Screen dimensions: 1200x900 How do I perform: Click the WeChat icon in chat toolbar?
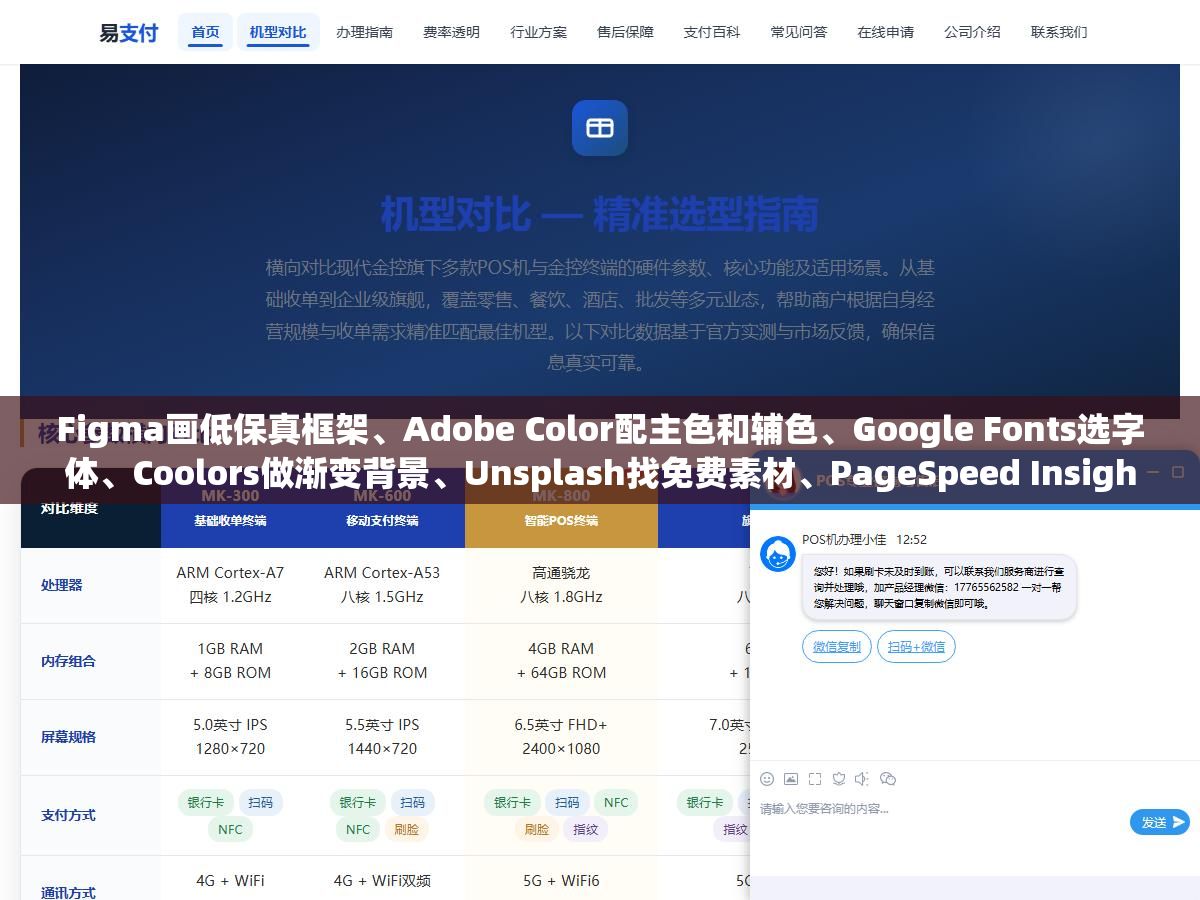pos(887,779)
